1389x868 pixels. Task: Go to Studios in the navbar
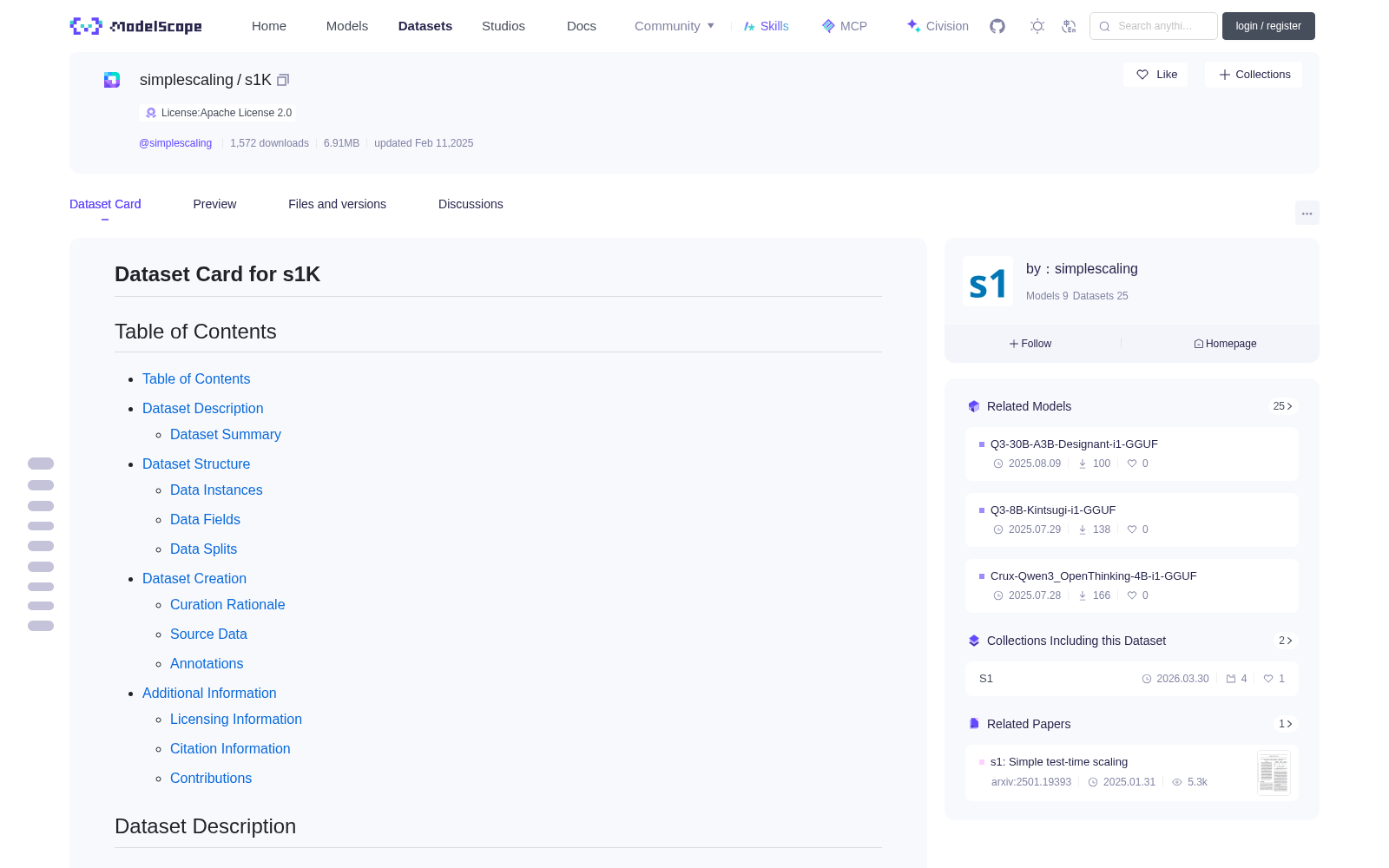click(504, 26)
